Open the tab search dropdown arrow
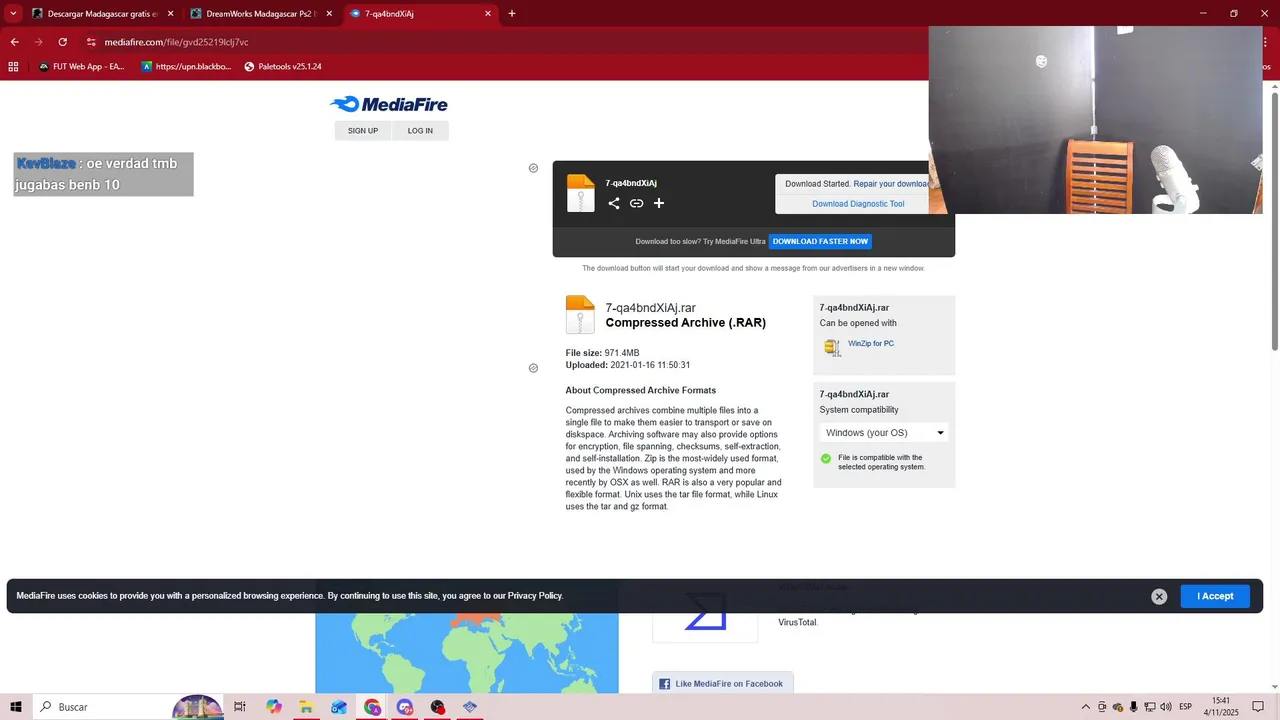This screenshot has width=1280, height=720. click(13, 14)
